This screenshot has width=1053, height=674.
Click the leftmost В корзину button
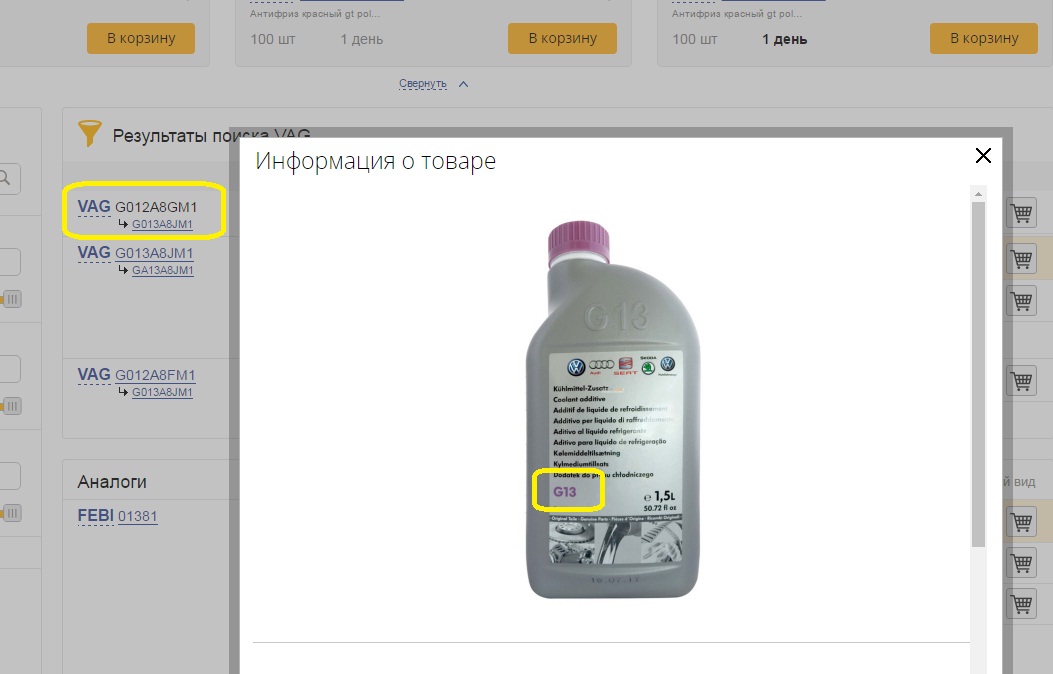click(x=141, y=38)
